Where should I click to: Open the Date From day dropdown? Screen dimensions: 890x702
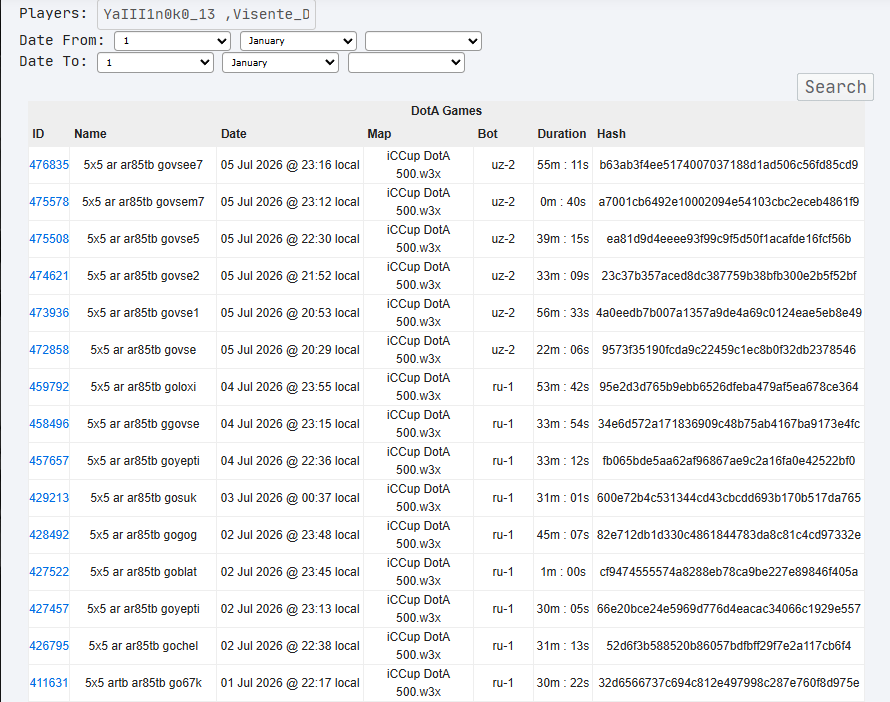click(172, 41)
